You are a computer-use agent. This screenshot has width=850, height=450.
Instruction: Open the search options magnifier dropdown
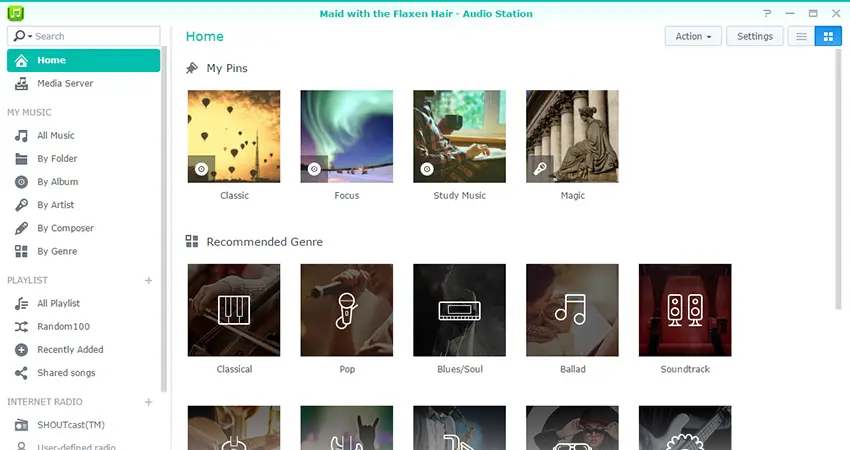point(22,36)
